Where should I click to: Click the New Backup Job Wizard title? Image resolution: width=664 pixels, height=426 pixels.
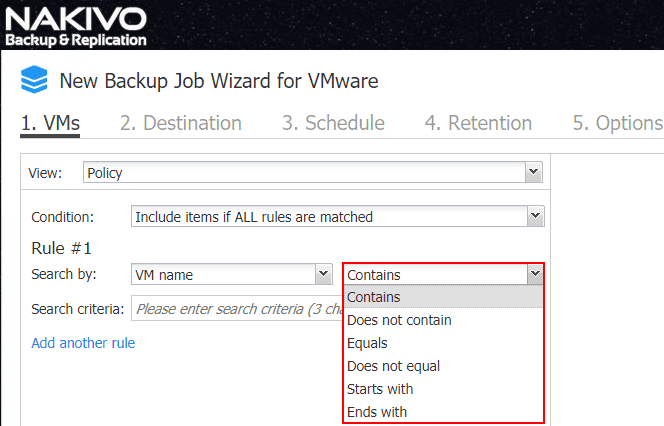(219, 81)
